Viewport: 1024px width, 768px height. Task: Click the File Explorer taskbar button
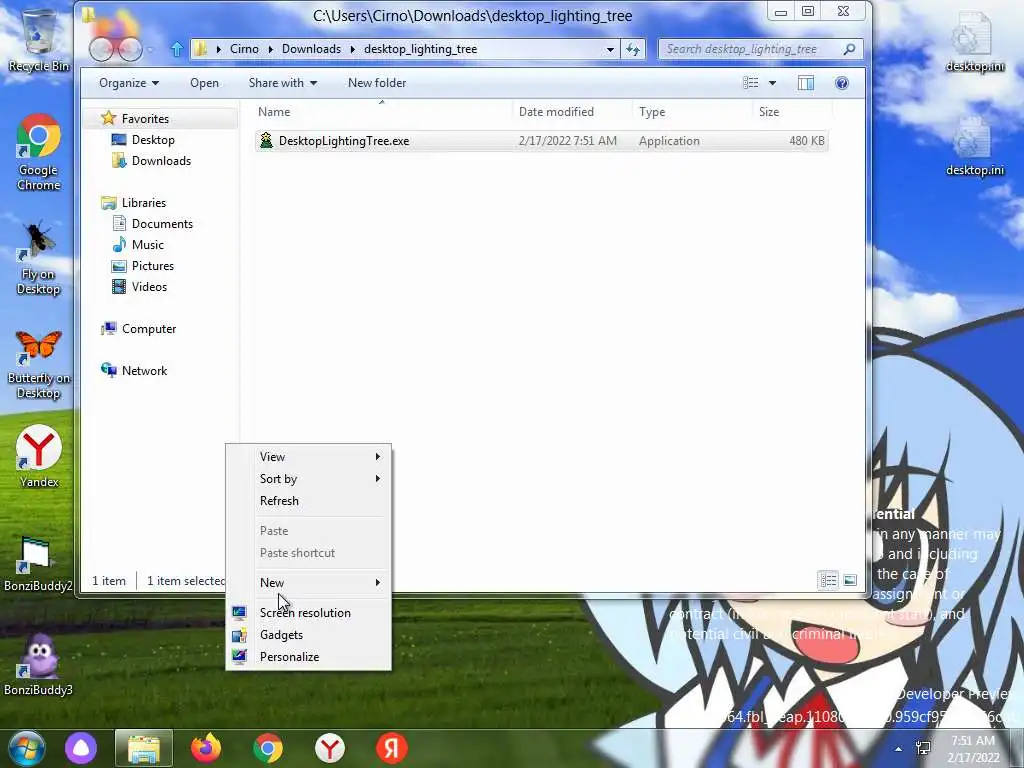[144, 748]
